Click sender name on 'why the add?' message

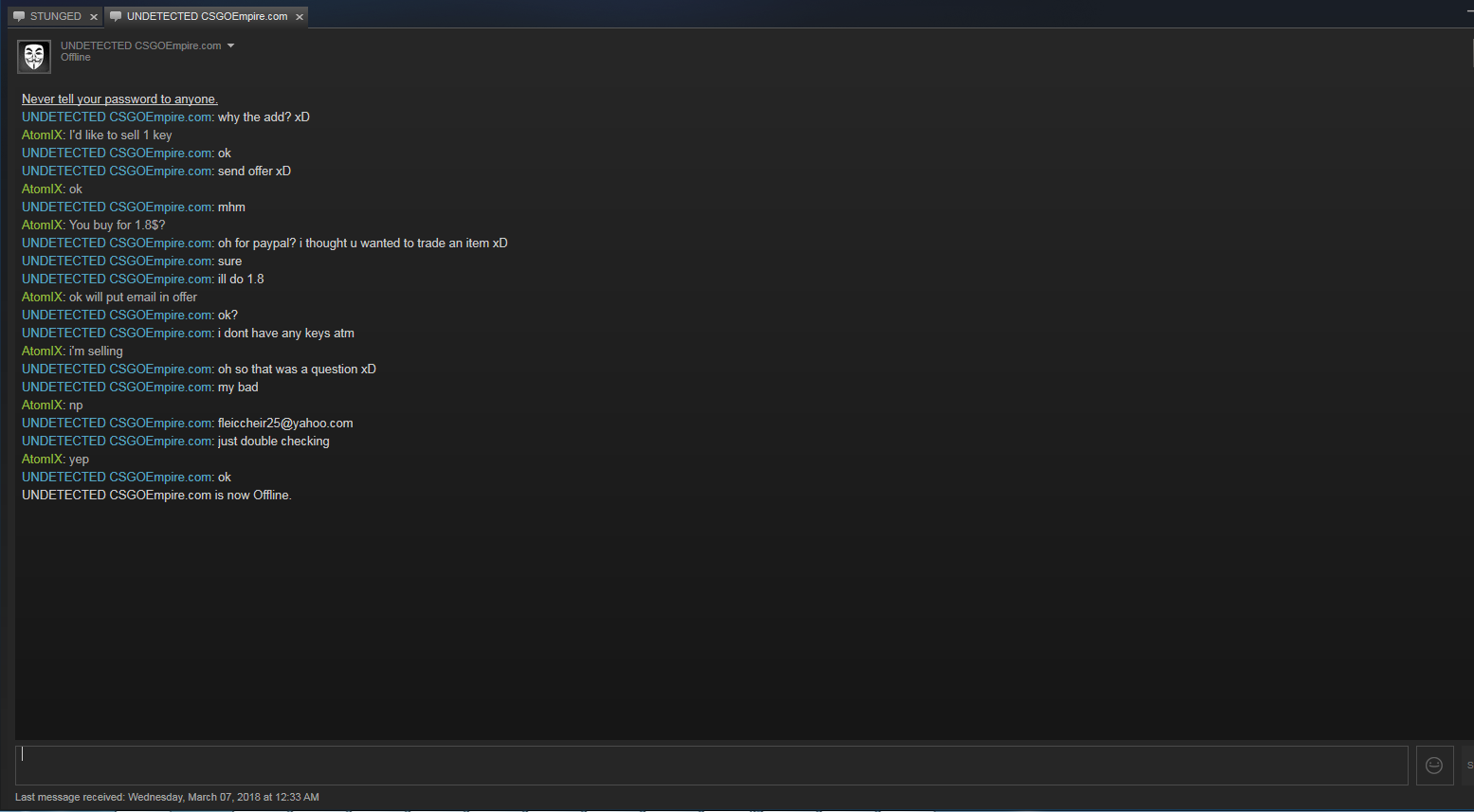pyautogui.click(x=117, y=117)
